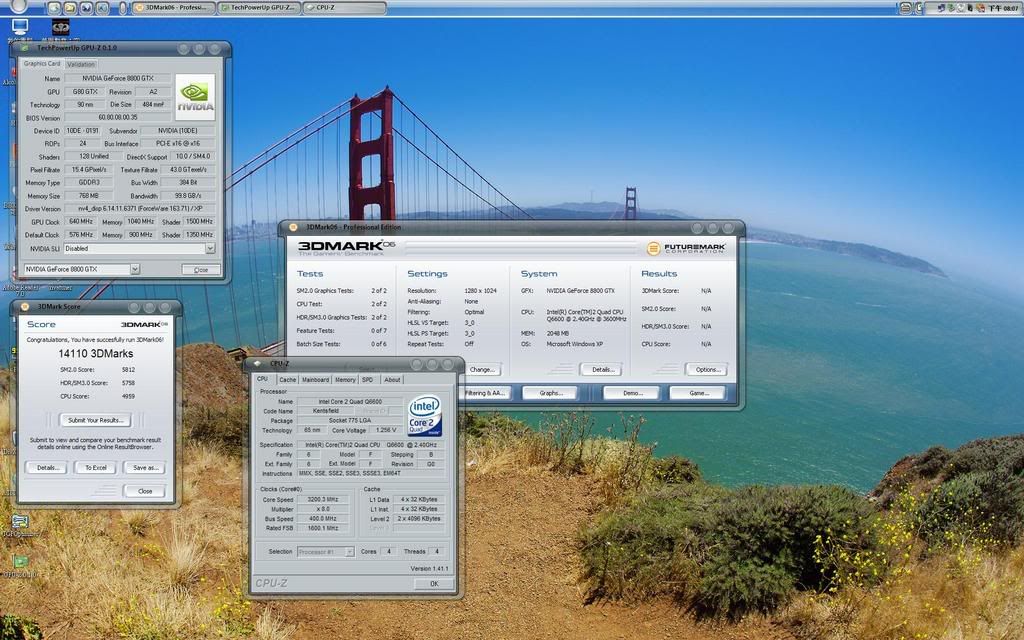Click OK in the CPU-Z window
1024x640 pixels.
pyautogui.click(x=434, y=584)
